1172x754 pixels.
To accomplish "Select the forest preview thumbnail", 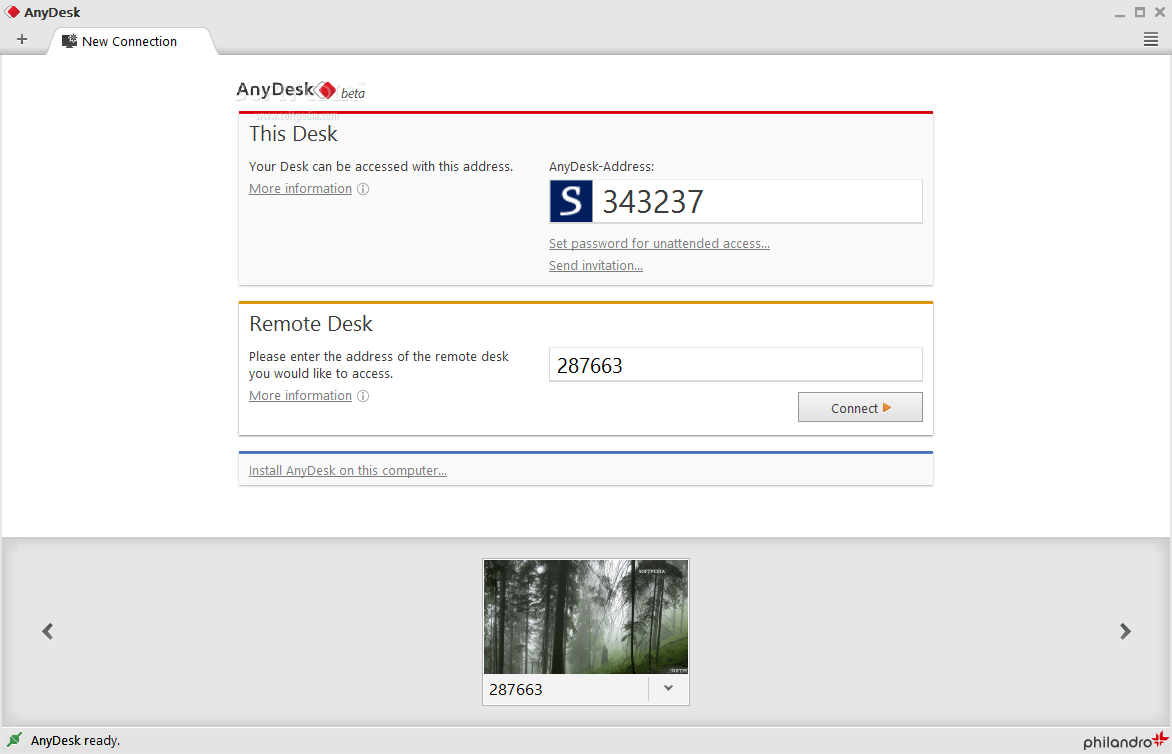I will pyautogui.click(x=585, y=616).
